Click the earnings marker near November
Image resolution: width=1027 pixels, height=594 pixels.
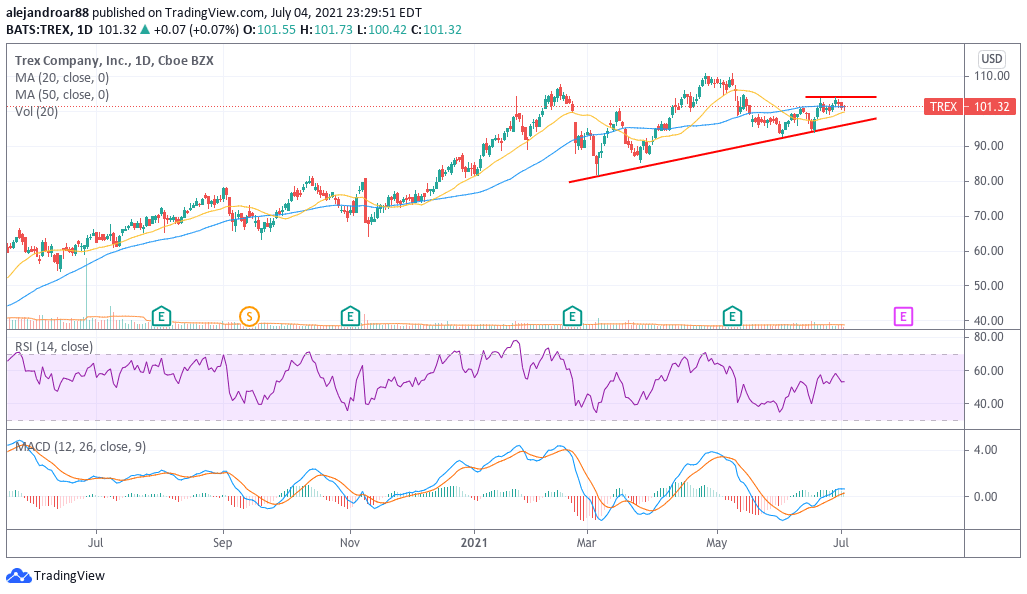tap(350, 317)
